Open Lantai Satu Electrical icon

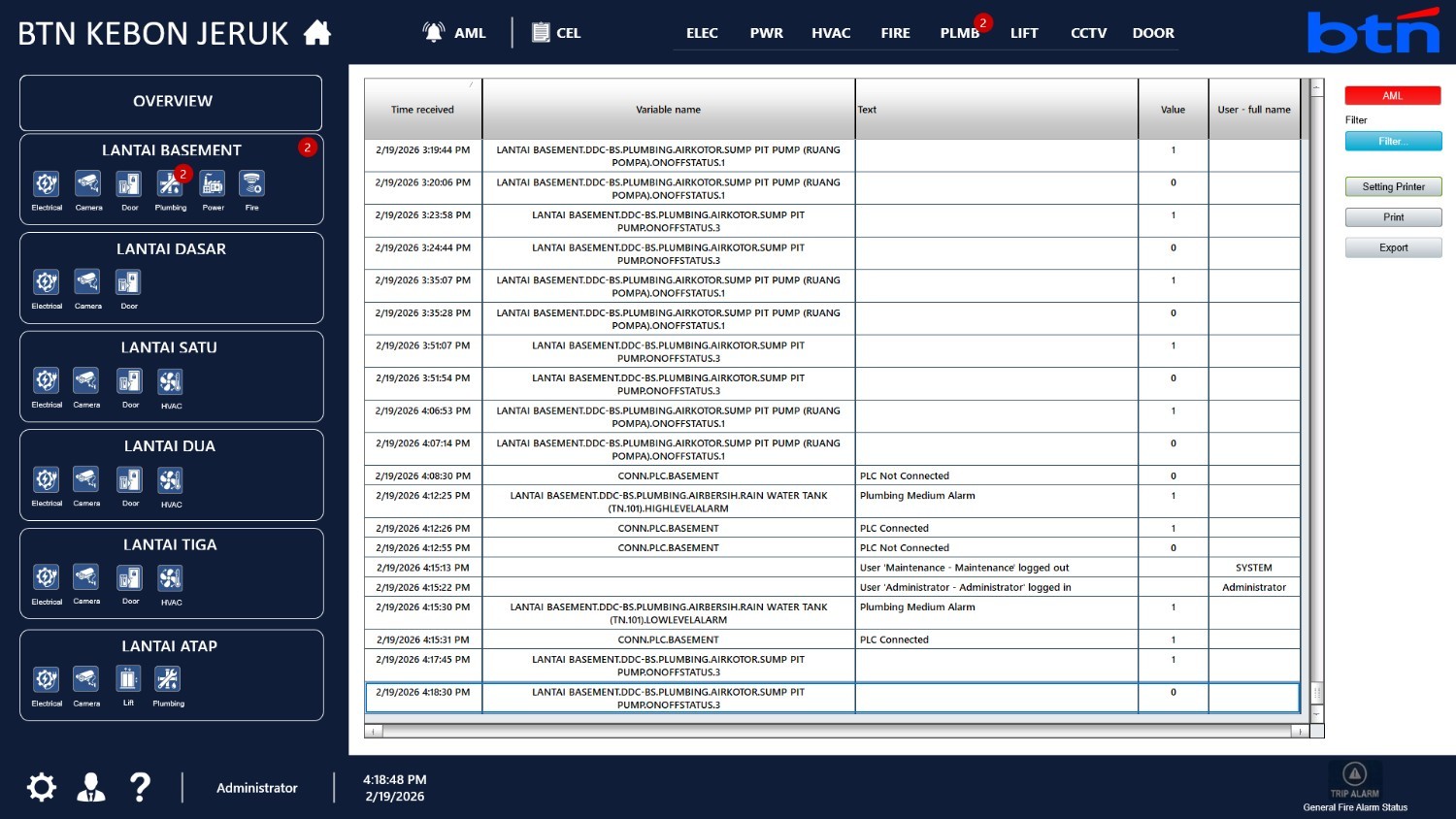pos(47,380)
